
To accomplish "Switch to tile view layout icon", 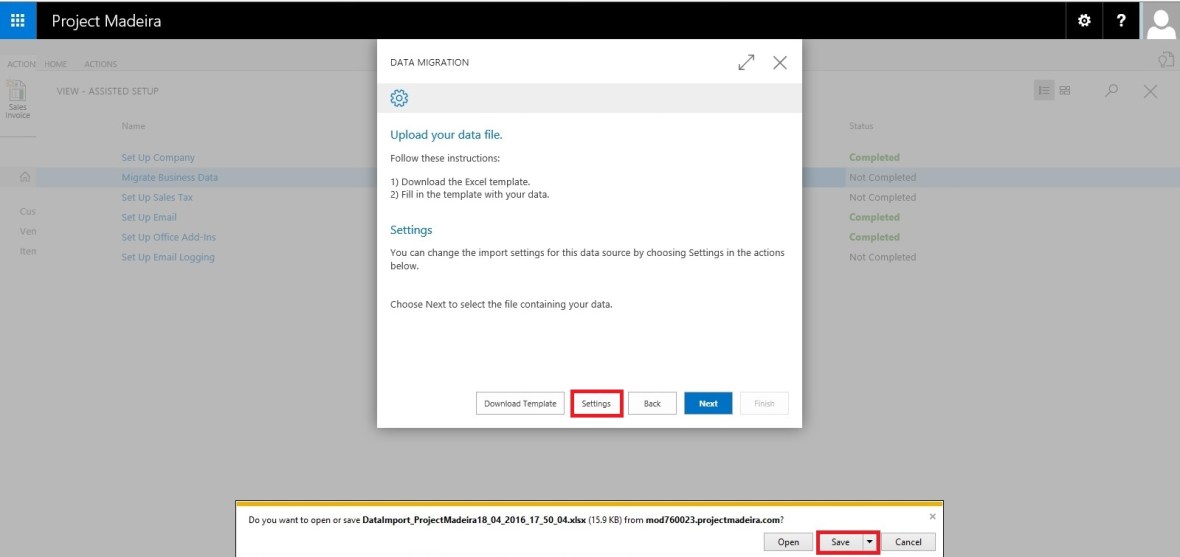I will pyautogui.click(x=1065, y=91).
